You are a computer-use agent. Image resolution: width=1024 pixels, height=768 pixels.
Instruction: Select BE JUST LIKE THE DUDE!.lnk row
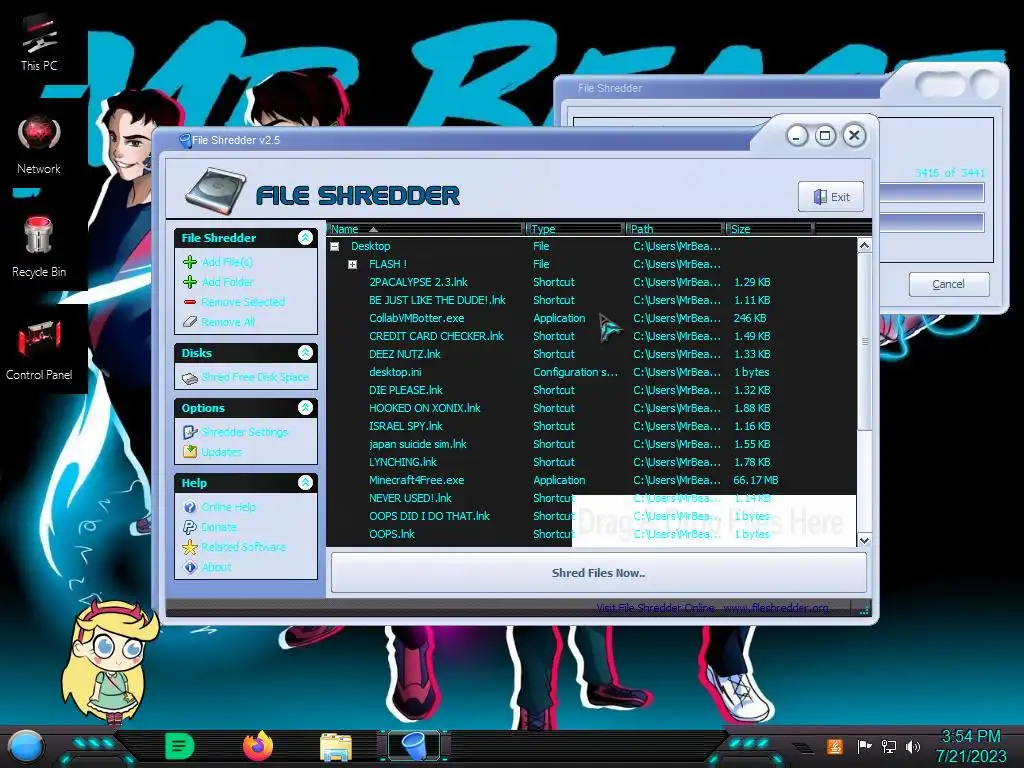tap(591, 300)
